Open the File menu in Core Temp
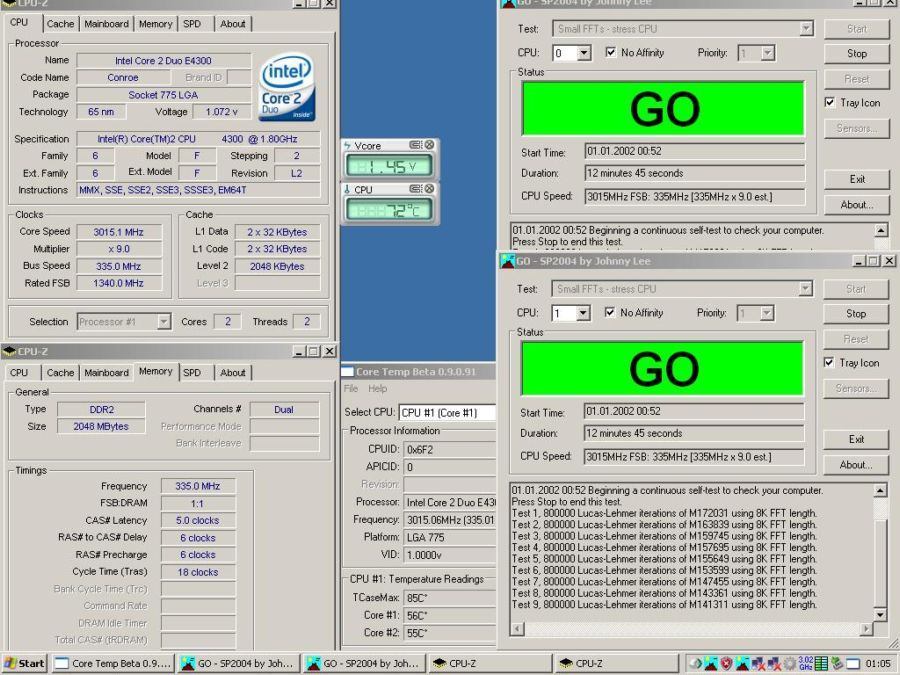Image resolution: width=900 pixels, height=675 pixels. click(x=350, y=389)
